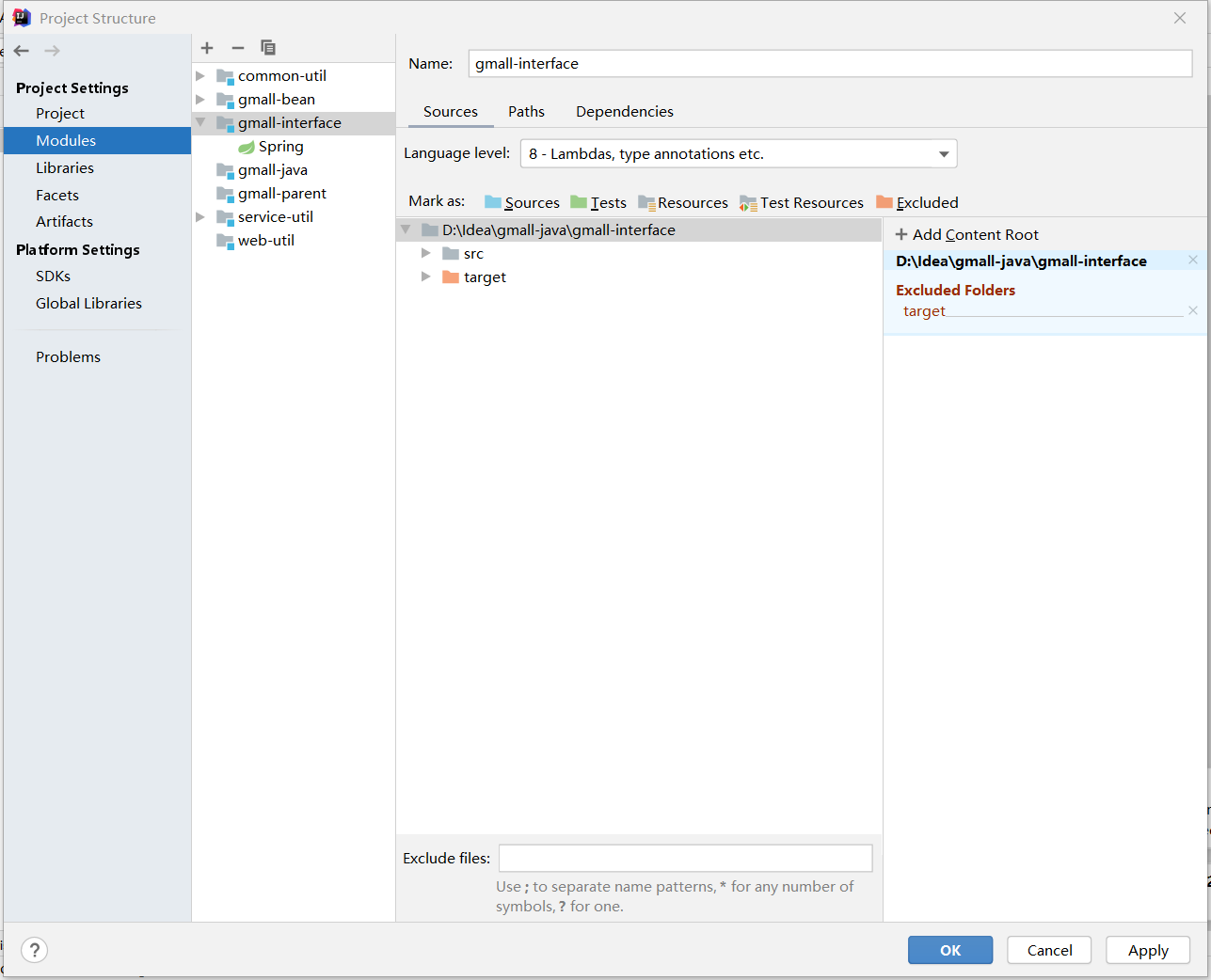Click the module Name input field
The image size is (1211, 980).
pyautogui.click(x=830, y=64)
